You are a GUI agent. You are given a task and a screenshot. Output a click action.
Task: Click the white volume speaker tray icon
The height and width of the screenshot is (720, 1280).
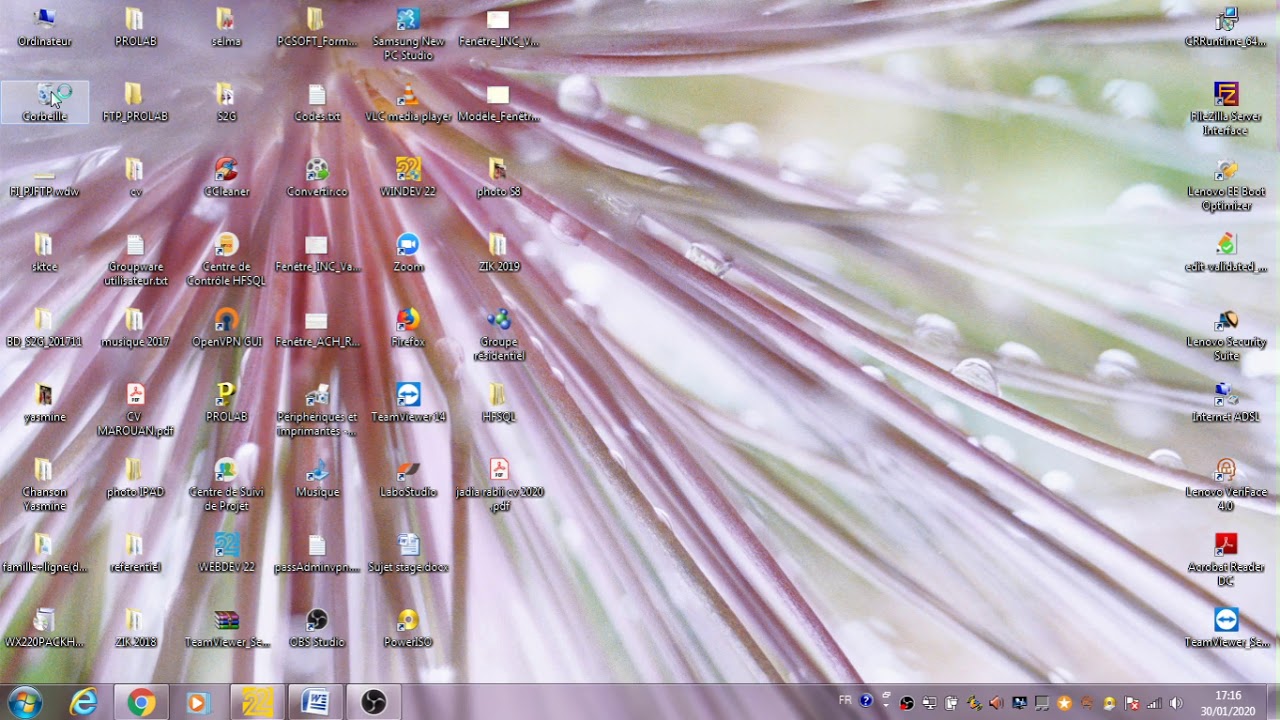tap(1176, 703)
